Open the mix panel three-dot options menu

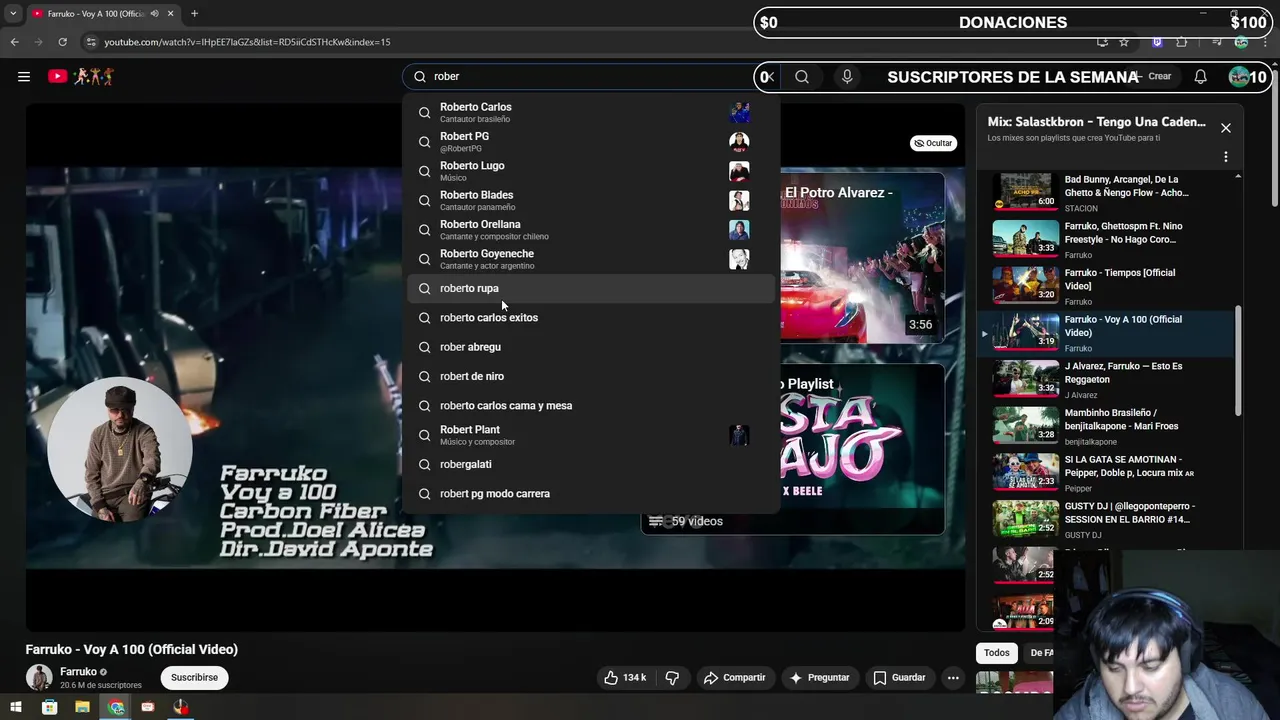point(1225,157)
